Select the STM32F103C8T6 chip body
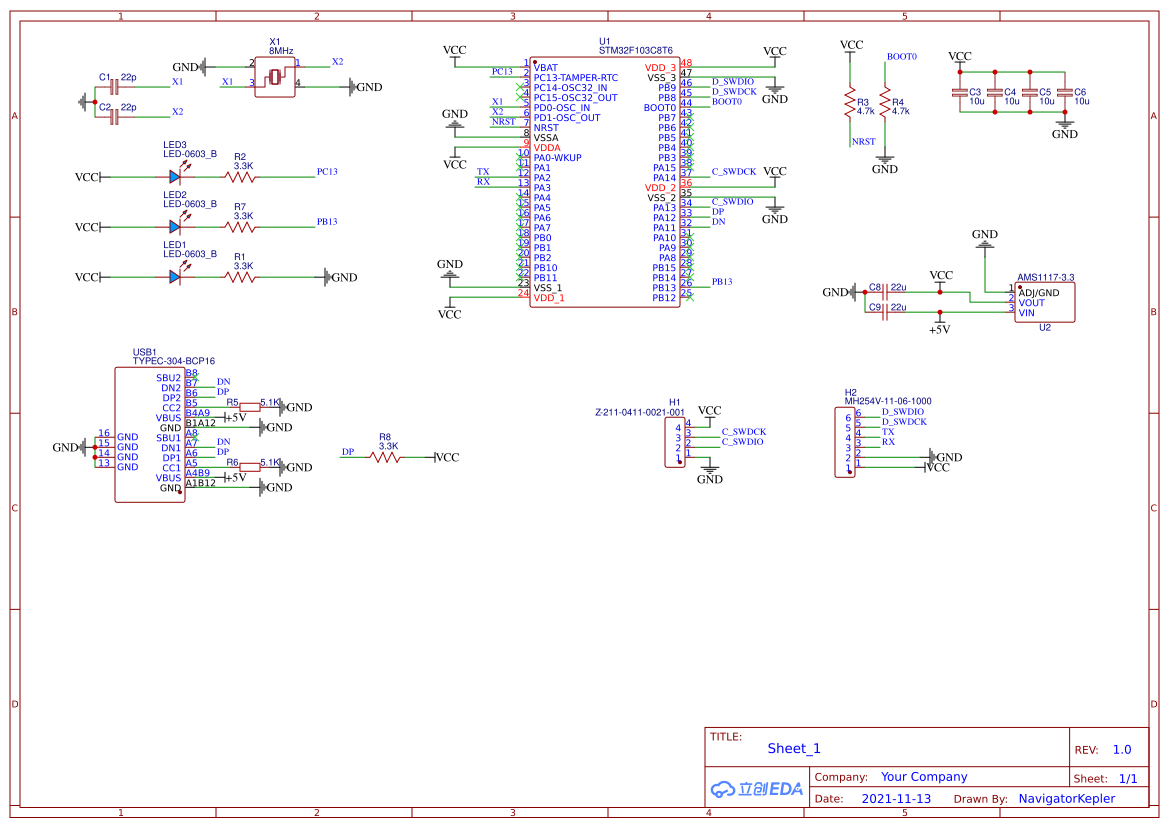The height and width of the screenshot is (828, 1169). click(605, 182)
